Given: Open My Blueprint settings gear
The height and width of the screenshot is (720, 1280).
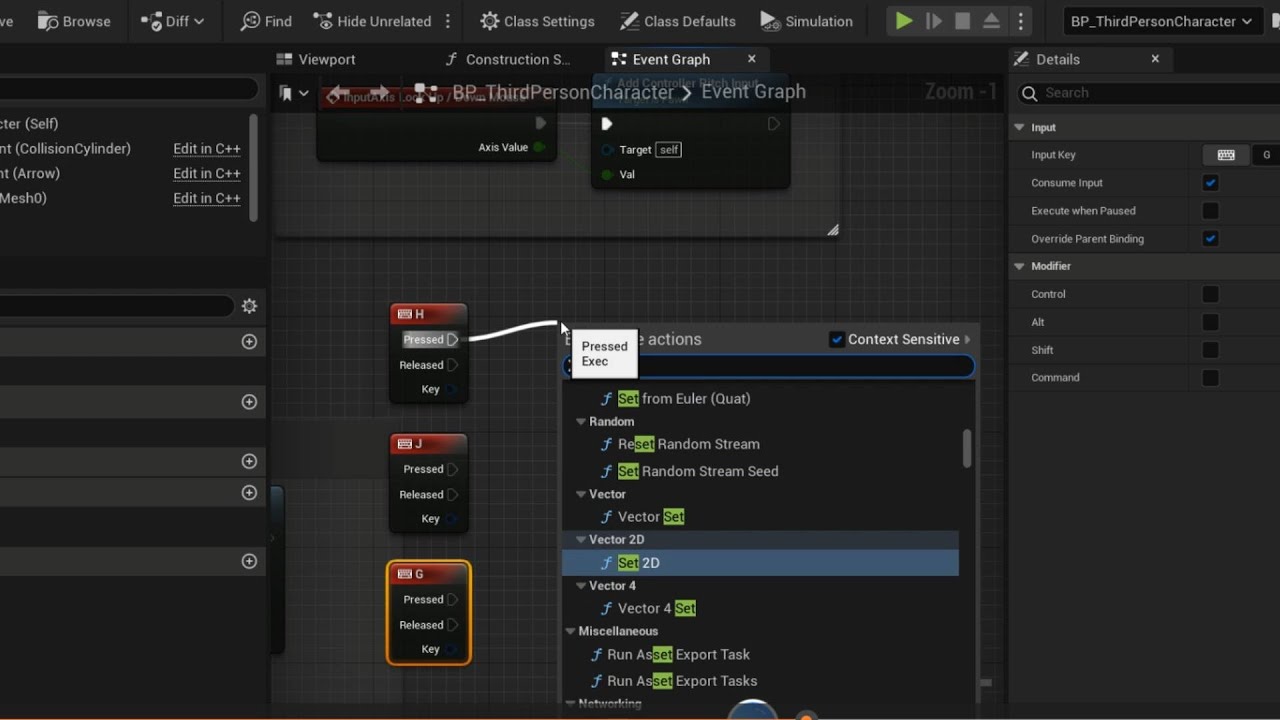Looking at the screenshot, I should pos(249,306).
